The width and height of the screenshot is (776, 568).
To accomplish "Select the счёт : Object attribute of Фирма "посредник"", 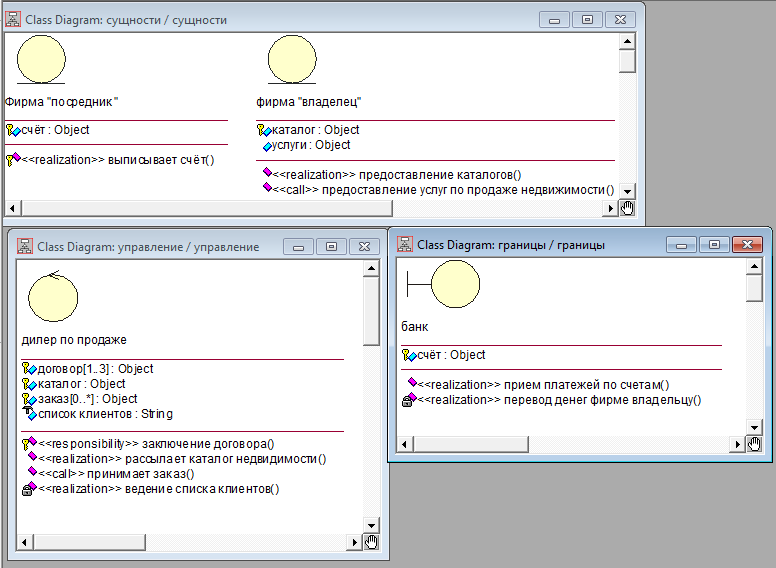I will 55,130.
